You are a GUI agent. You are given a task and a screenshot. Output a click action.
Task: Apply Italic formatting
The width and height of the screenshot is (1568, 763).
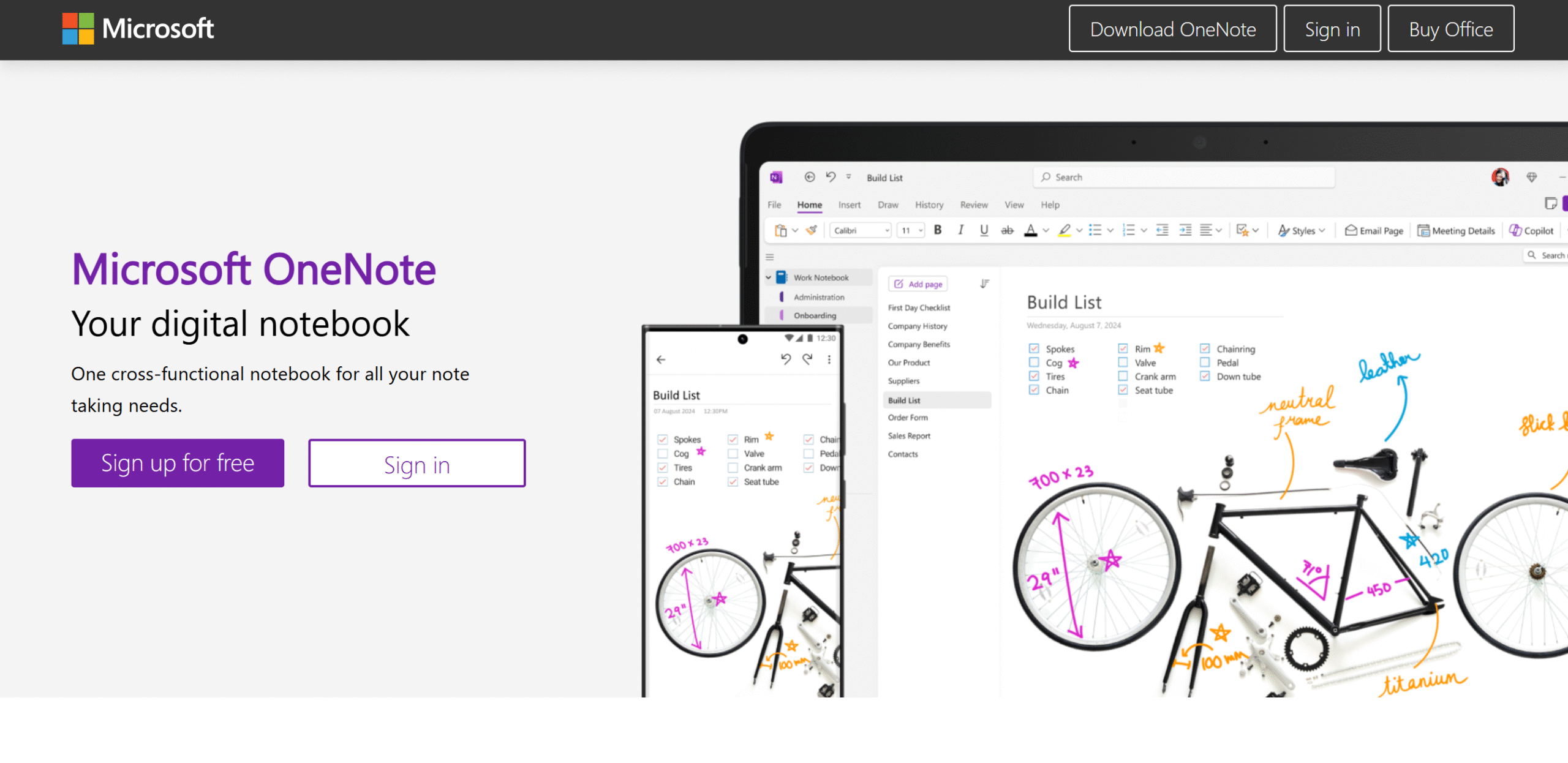coord(961,230)
